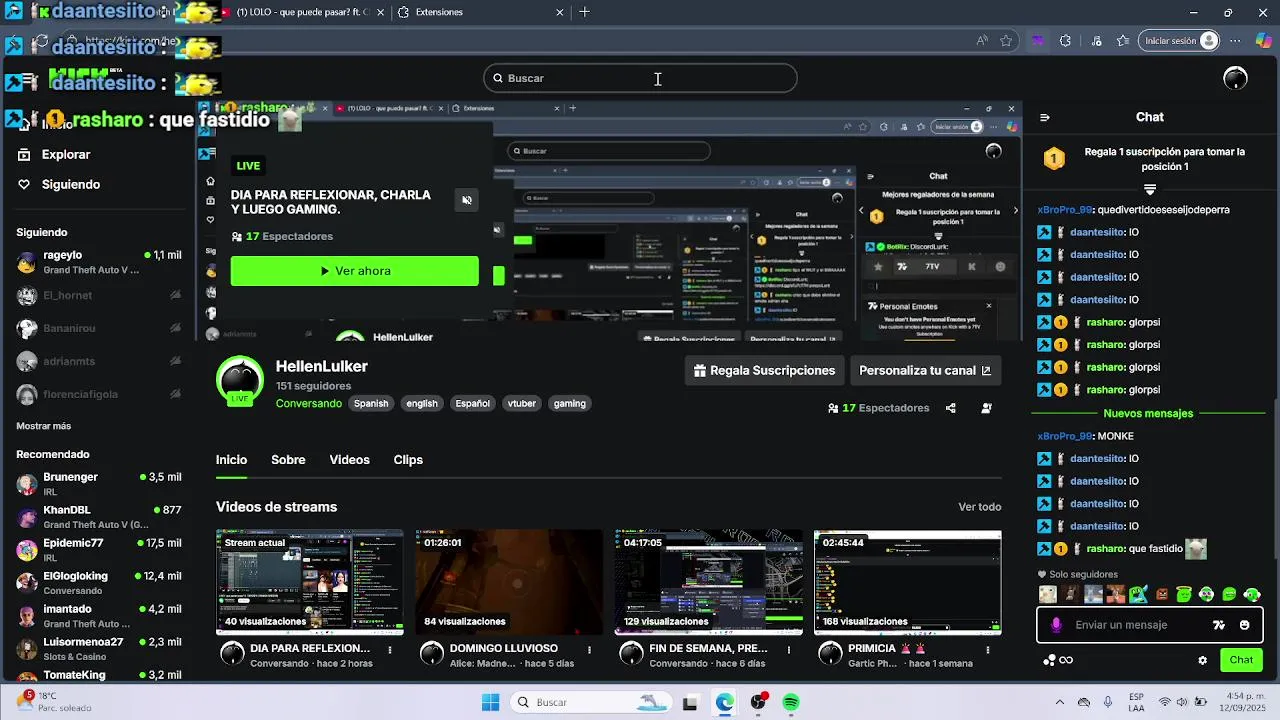Select the gaming tag

(569, 404)
